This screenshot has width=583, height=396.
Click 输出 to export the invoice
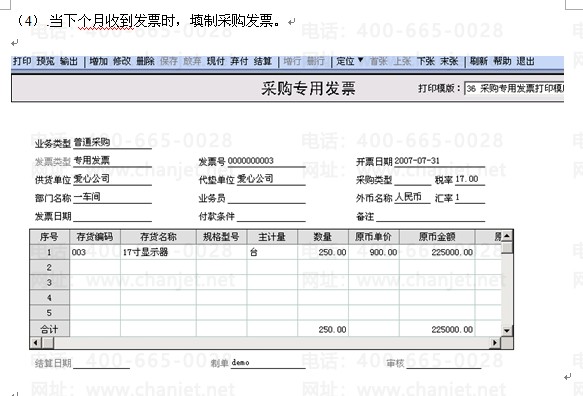click(x=69, y=61)
